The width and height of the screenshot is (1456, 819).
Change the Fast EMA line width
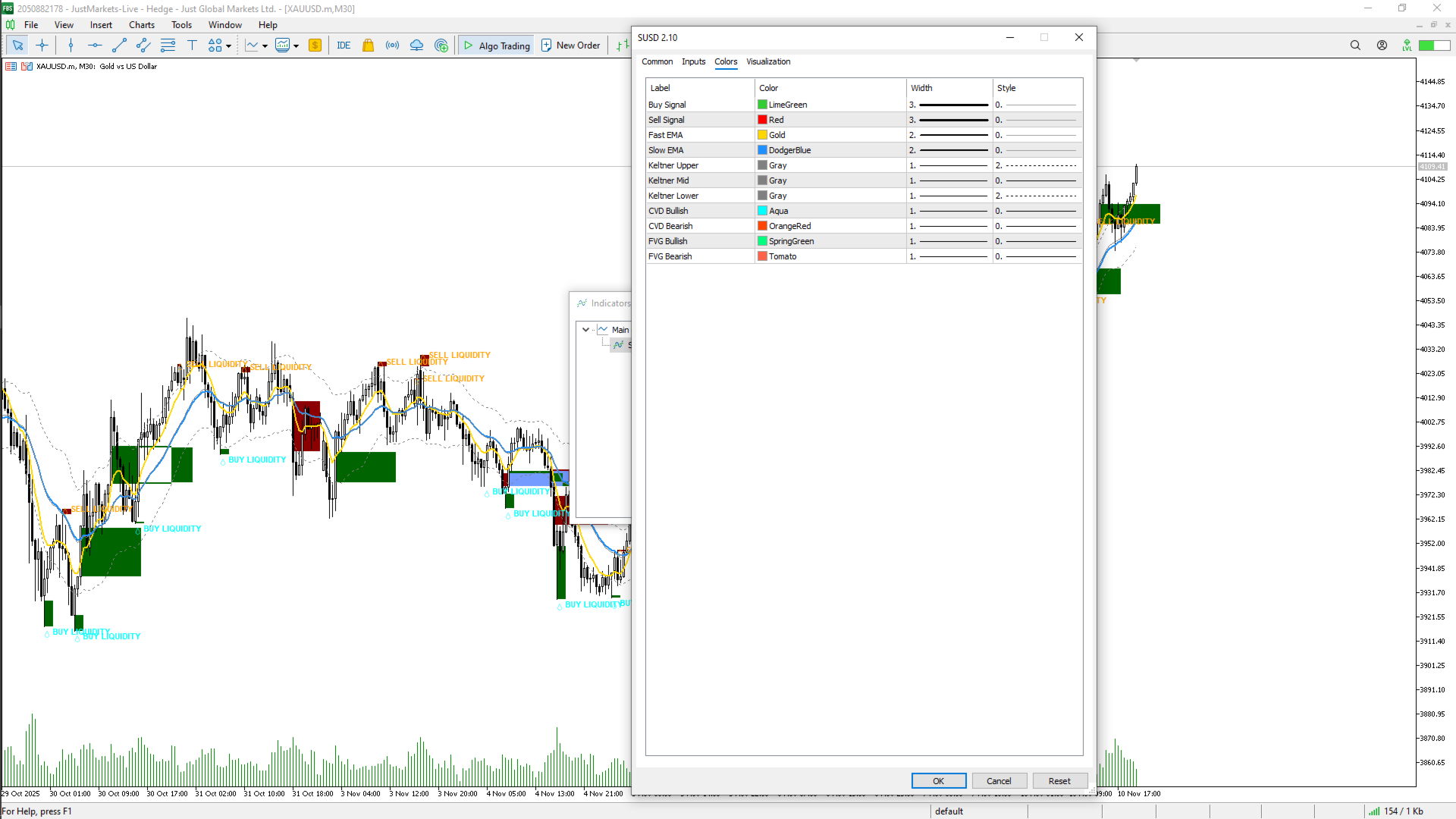click(x=949, y=135)
